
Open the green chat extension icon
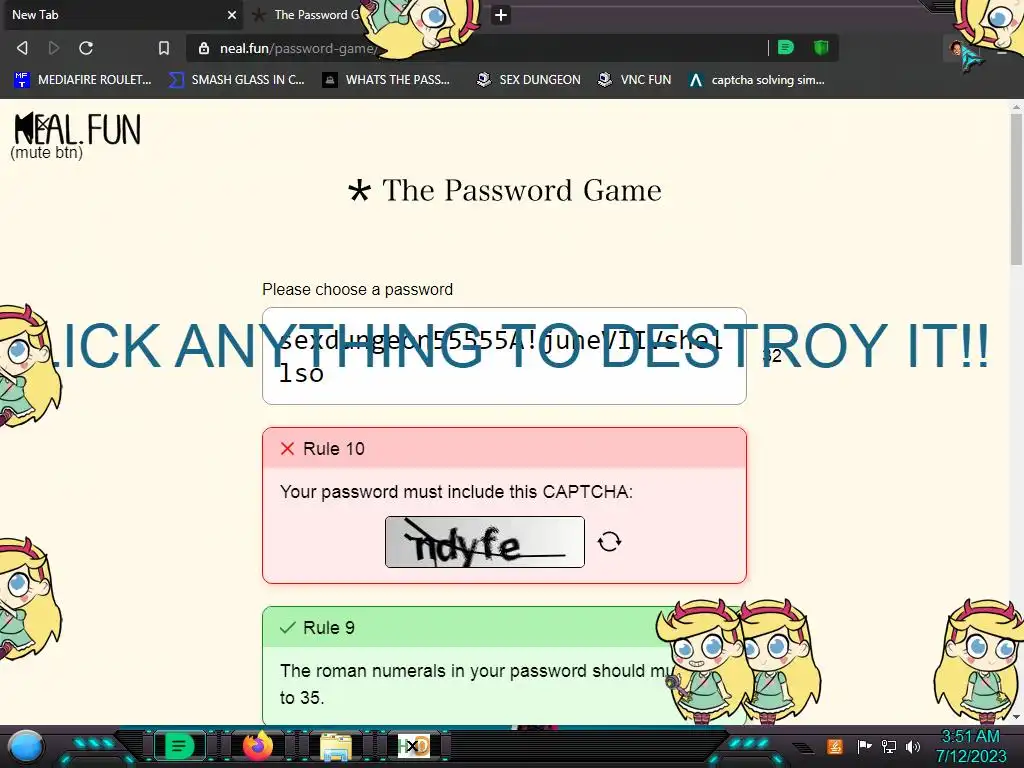click(786, 47)
